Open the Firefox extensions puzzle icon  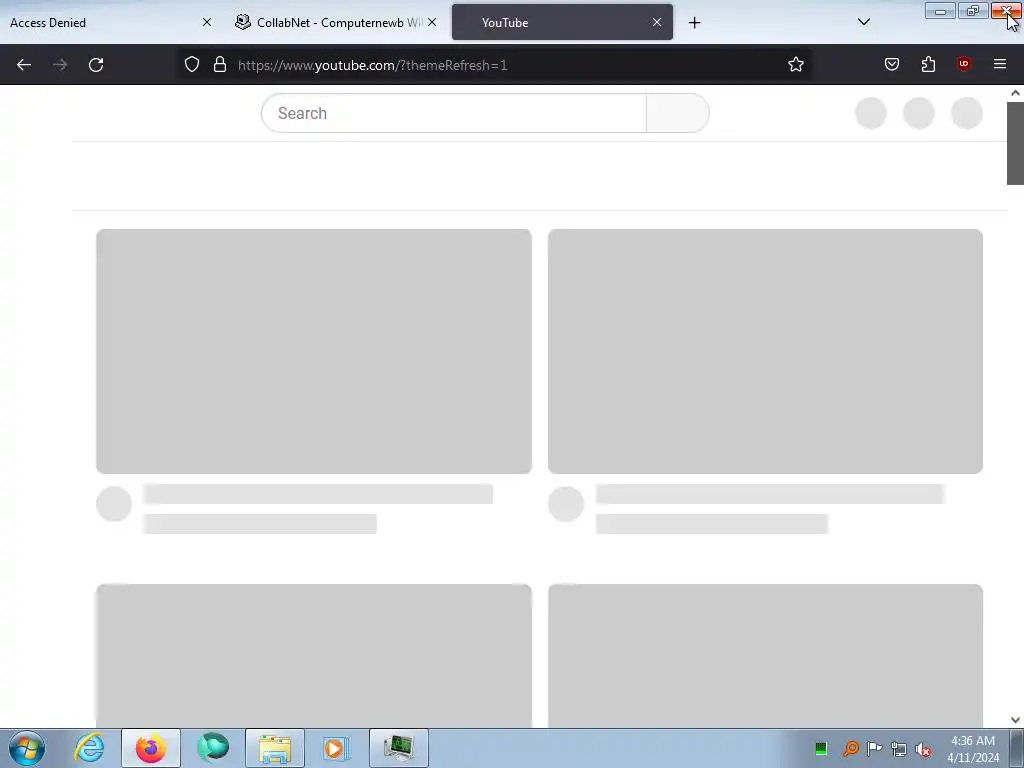tap(928, 64)
